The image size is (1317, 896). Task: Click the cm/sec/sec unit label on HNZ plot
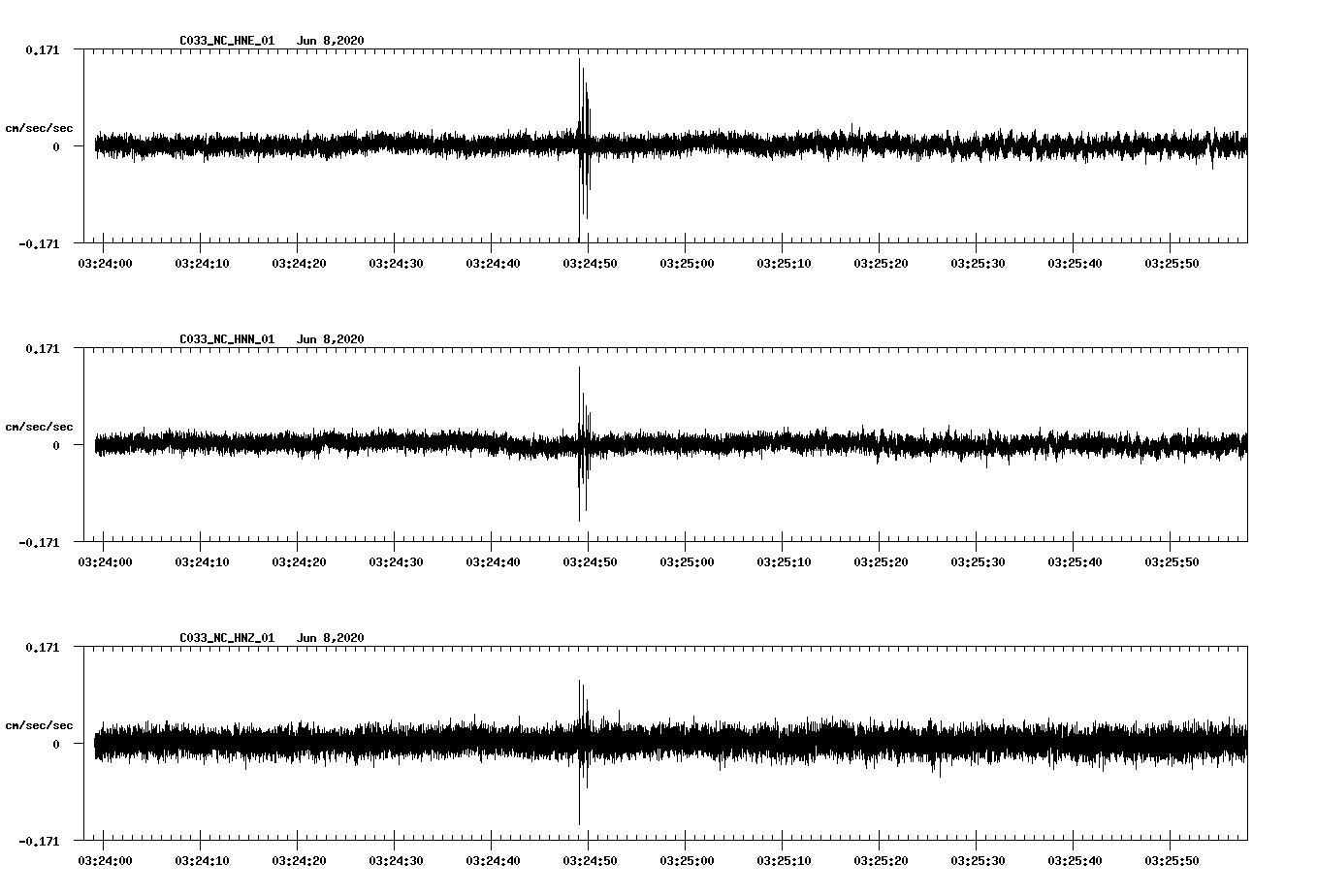point(39,725)
